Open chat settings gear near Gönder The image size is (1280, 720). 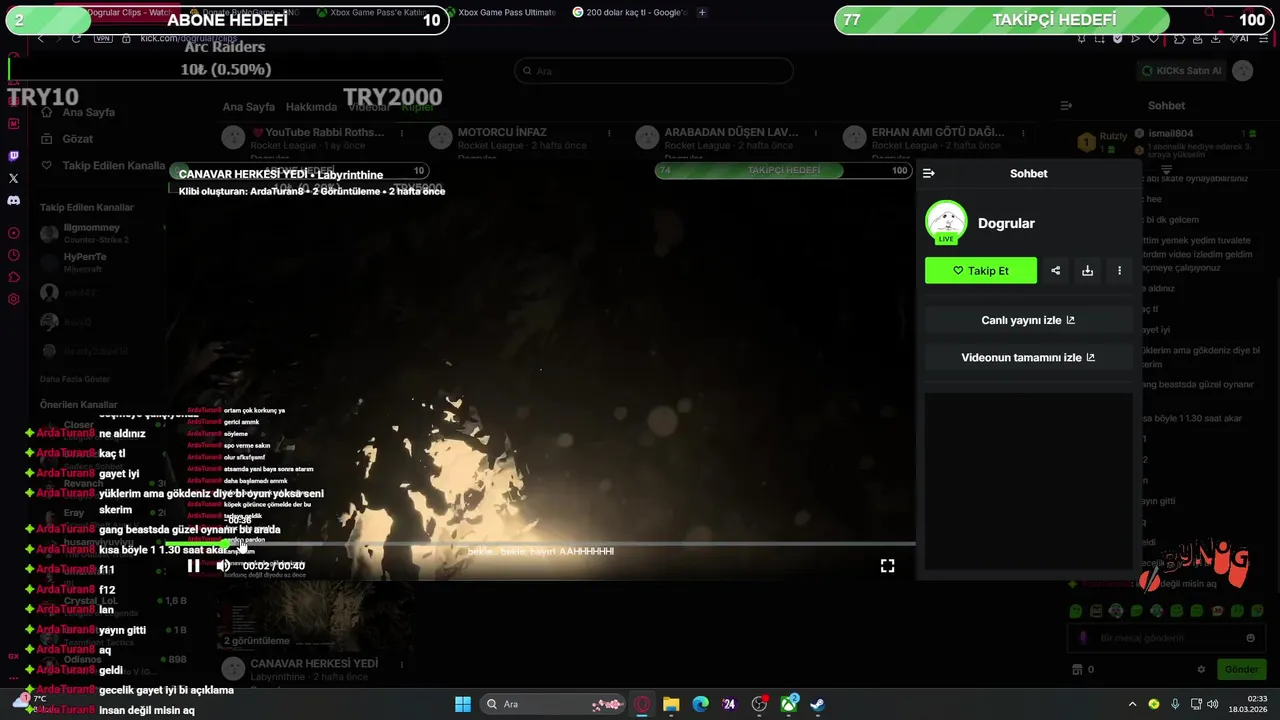click(1201, 669)
